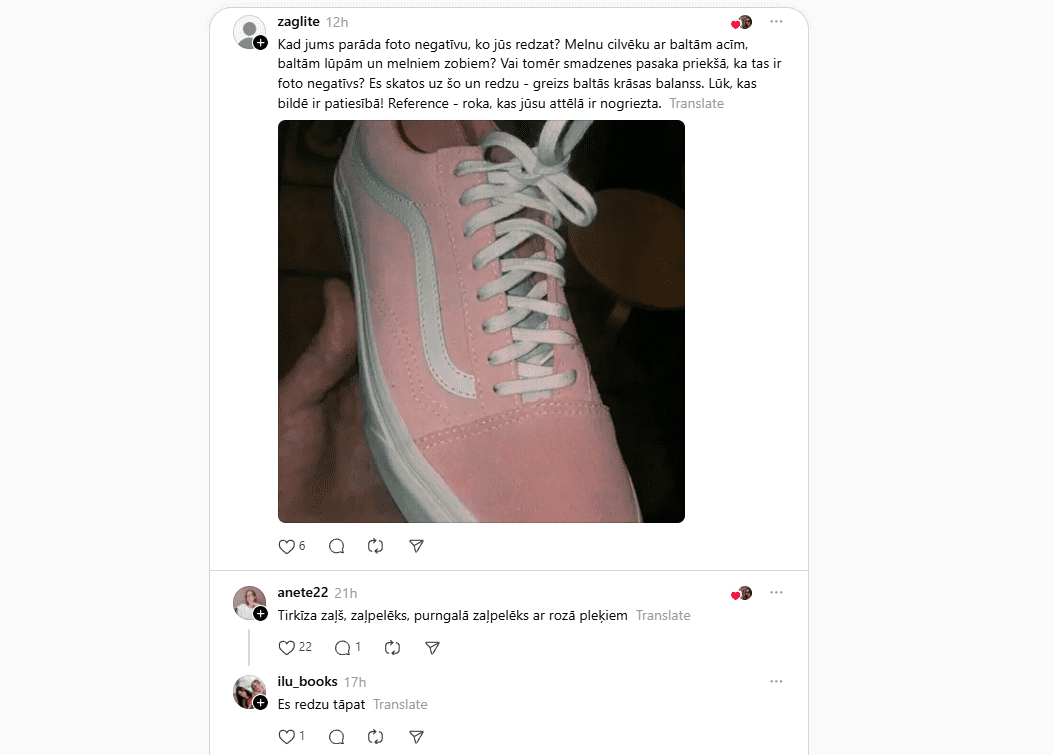Viewport: 1054px width, 755px height.
Task: Share anete22's comment
Action: (432, 647)
